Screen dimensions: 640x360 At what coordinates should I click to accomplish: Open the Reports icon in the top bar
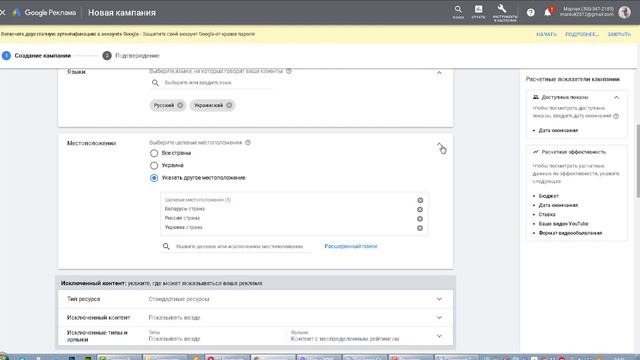pyautogui.click(x=478, y=11)
